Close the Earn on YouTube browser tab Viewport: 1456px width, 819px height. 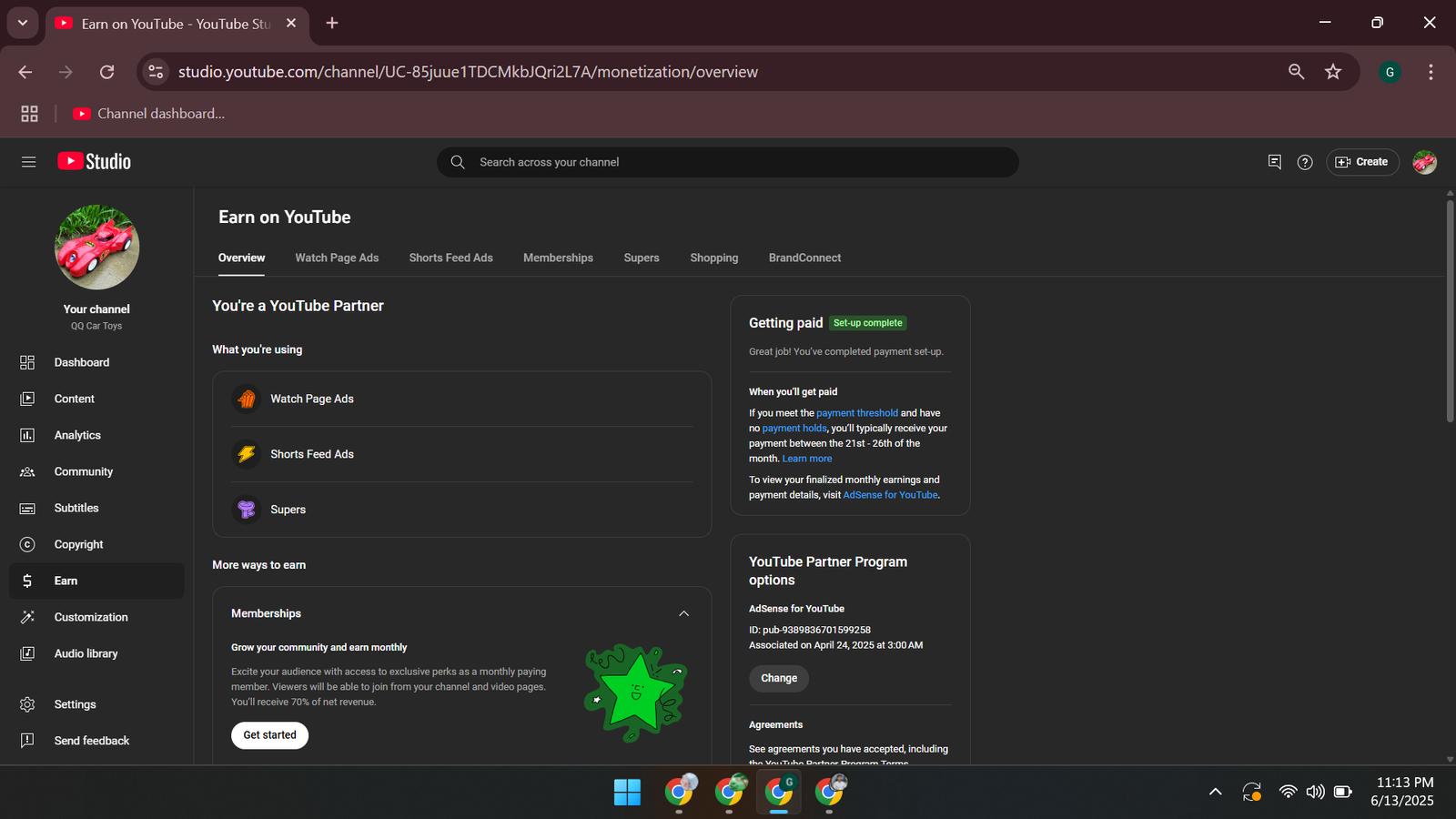(x=291, y=23)
